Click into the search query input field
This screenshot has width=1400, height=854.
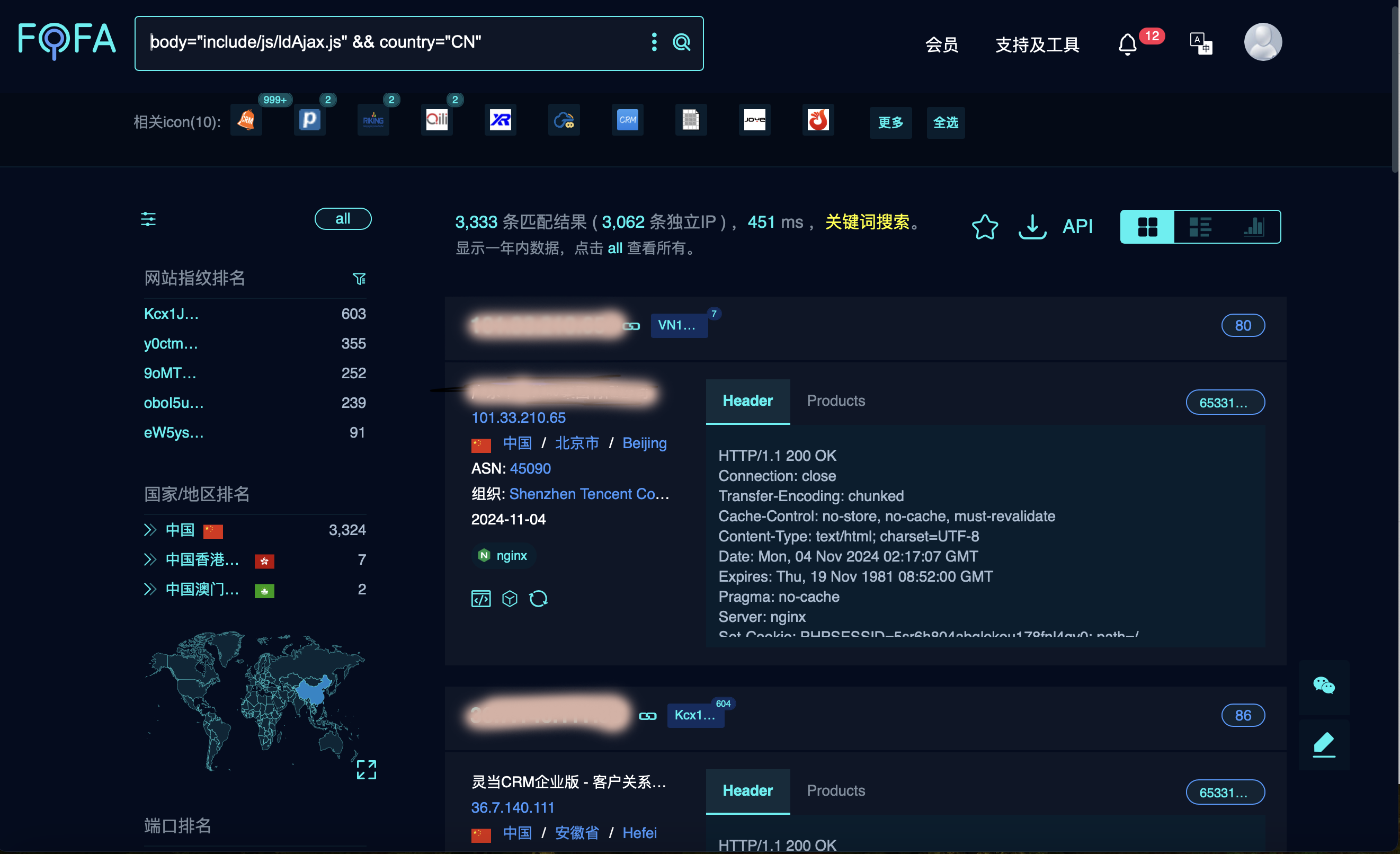click(392, 42)
